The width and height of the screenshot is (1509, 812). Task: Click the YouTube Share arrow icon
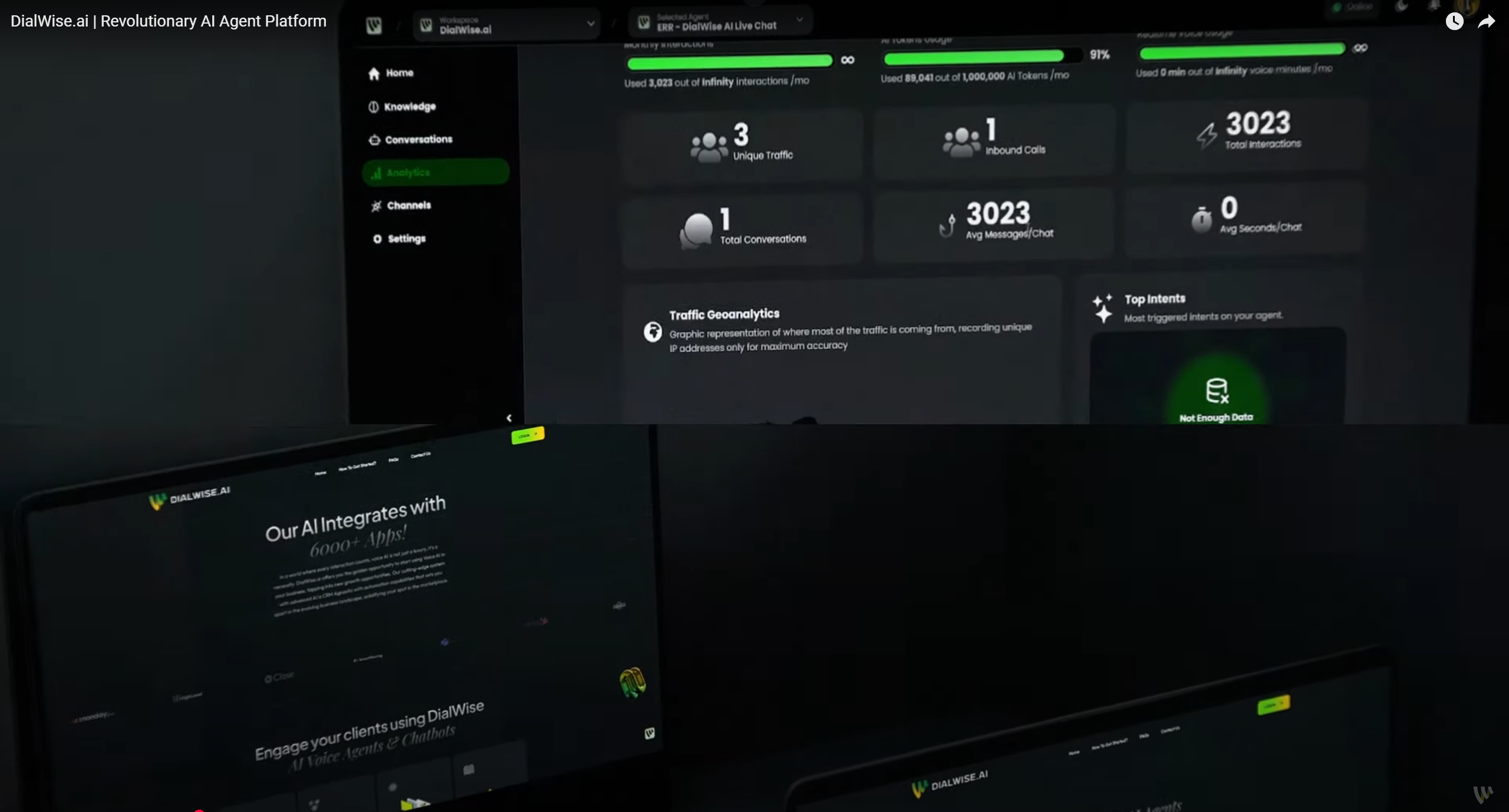1487,22
